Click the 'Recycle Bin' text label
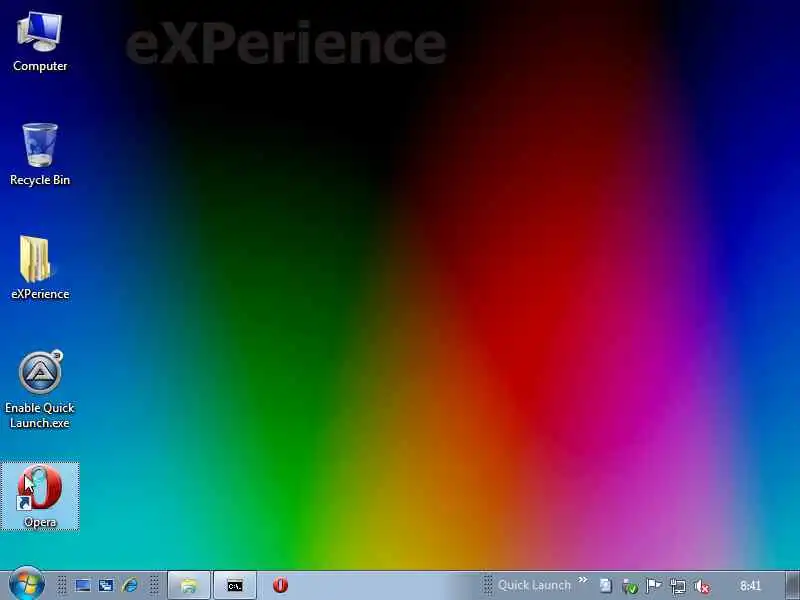Image resolution: width=800 pixels, height=600 pixels. pyautogui.click(x=40, y=180)
